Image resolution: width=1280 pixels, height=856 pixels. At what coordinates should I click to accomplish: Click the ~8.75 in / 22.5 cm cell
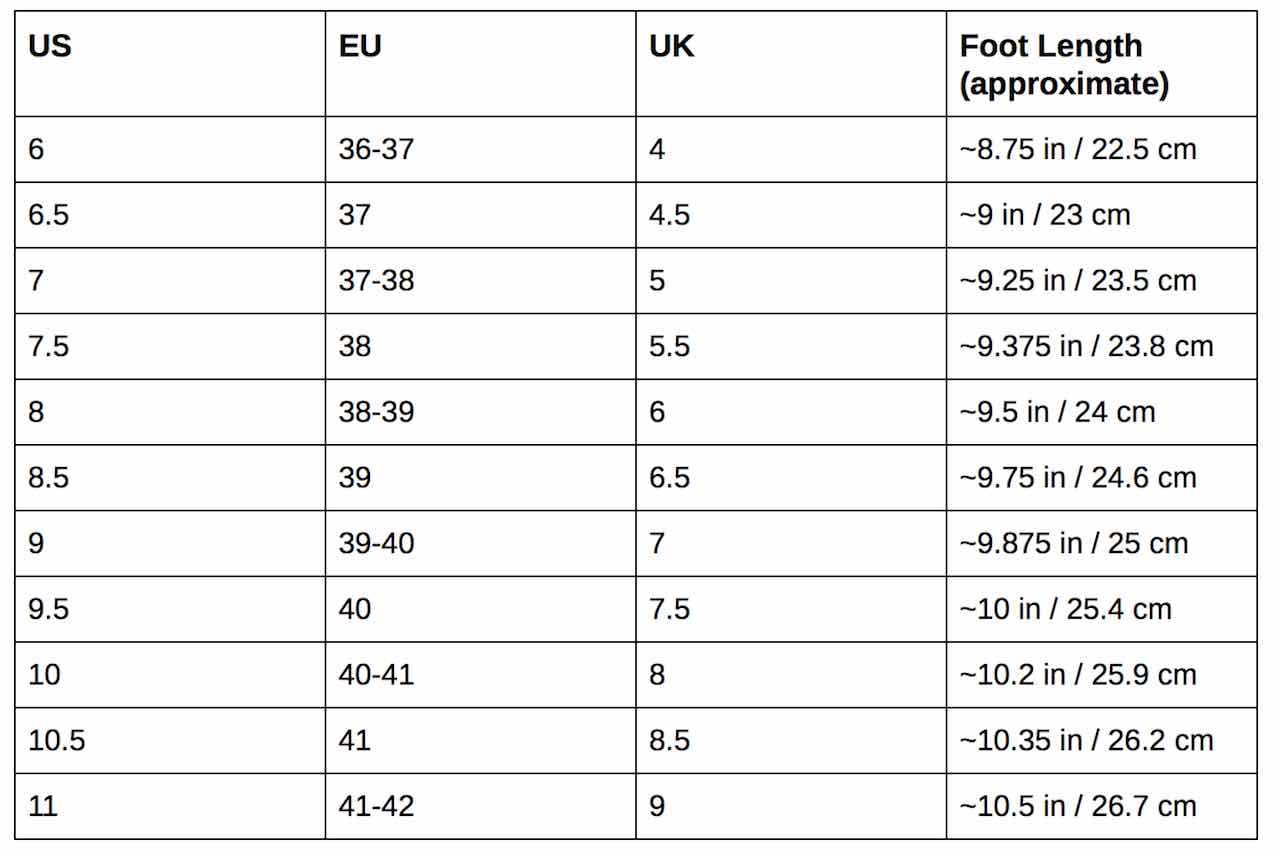pyautogui.click(x=1078, y=149)
